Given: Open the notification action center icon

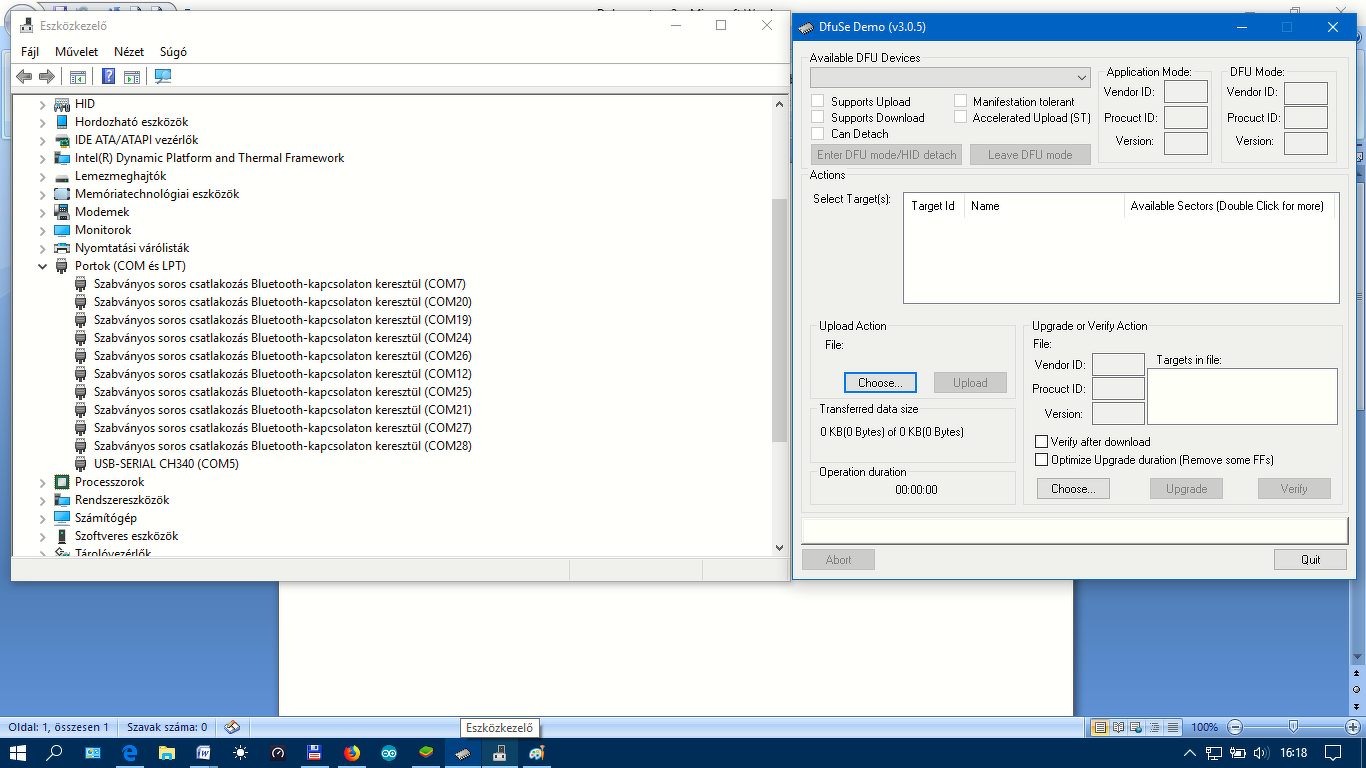Looking at the screenshot, I should (x=1333, y=753).
